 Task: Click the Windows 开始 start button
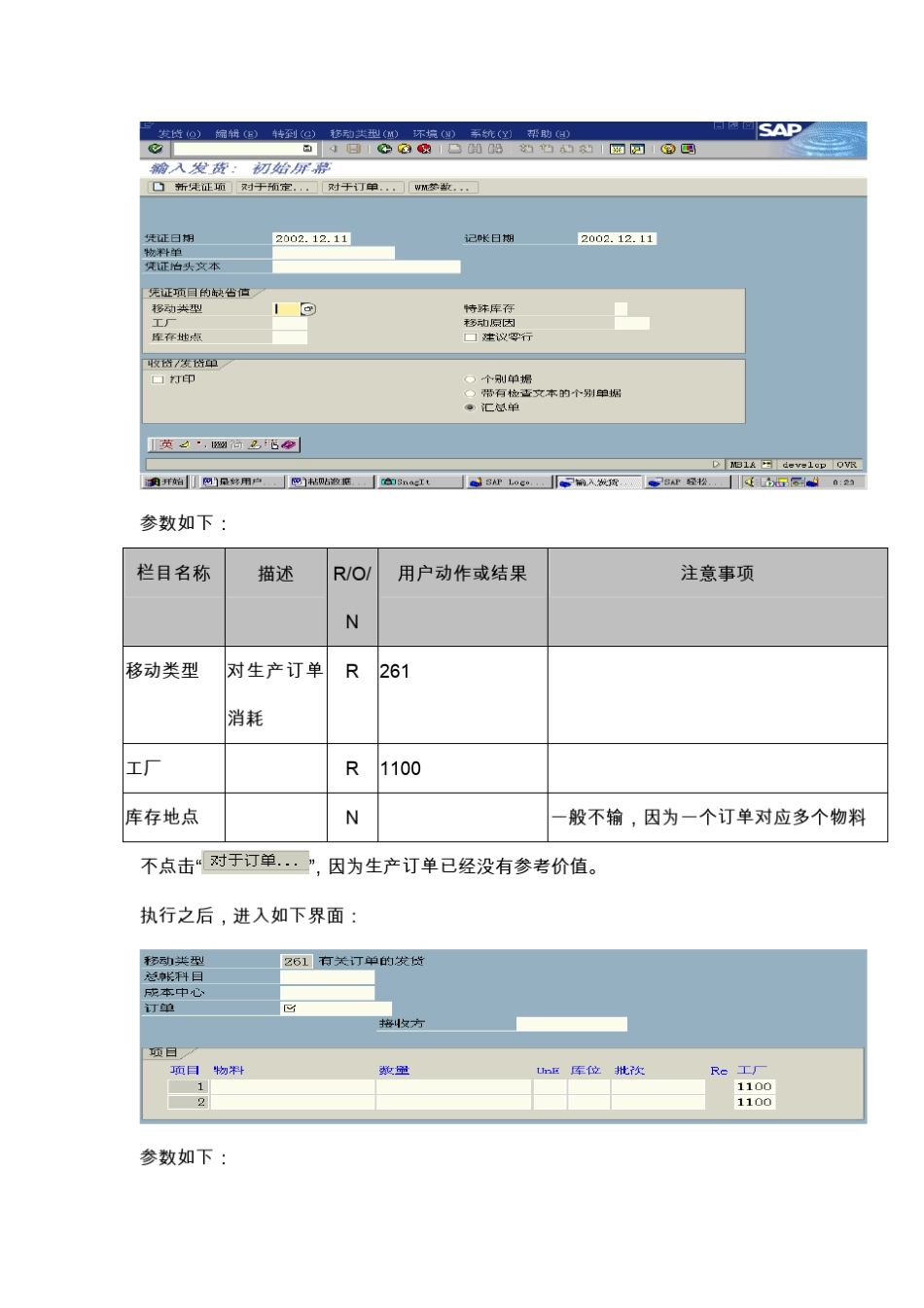(x=165, y=481)
